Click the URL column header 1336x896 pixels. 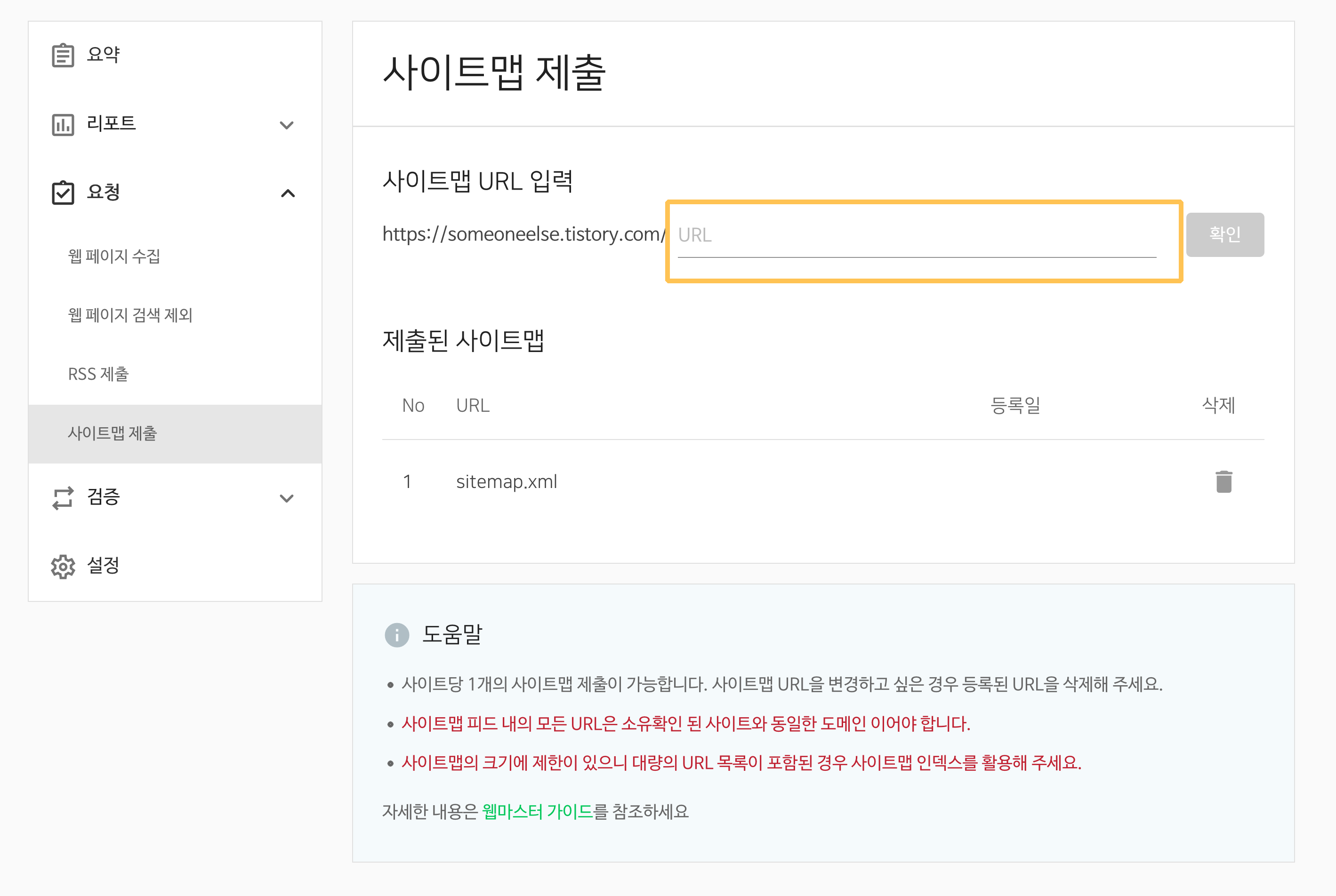(x=473, y=406)
